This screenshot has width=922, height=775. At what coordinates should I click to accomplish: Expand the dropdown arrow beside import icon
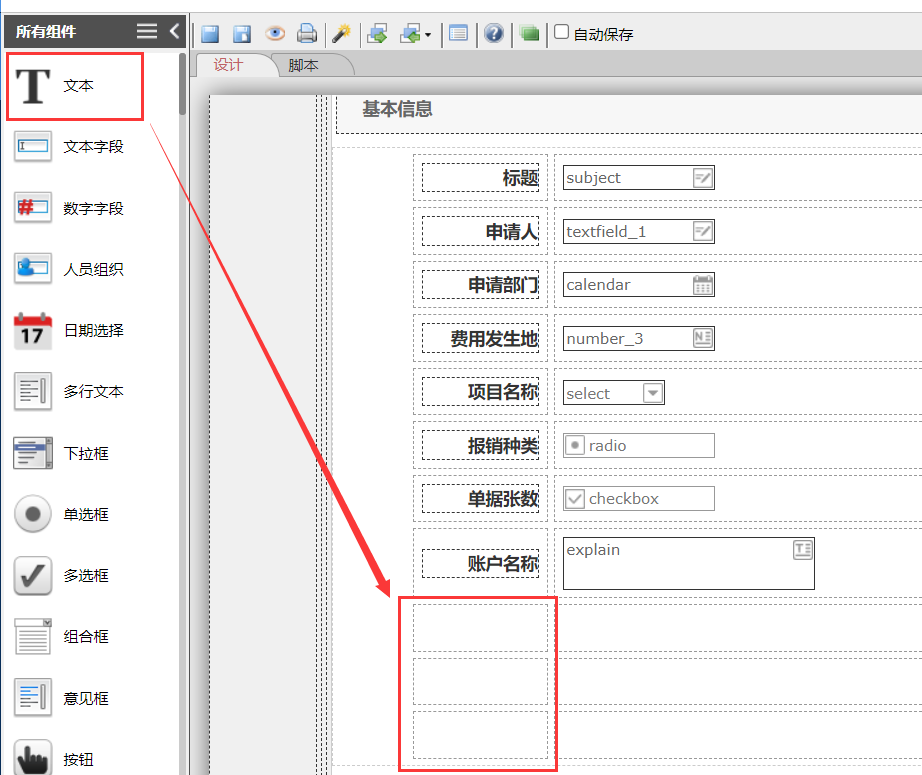point(428,35)
